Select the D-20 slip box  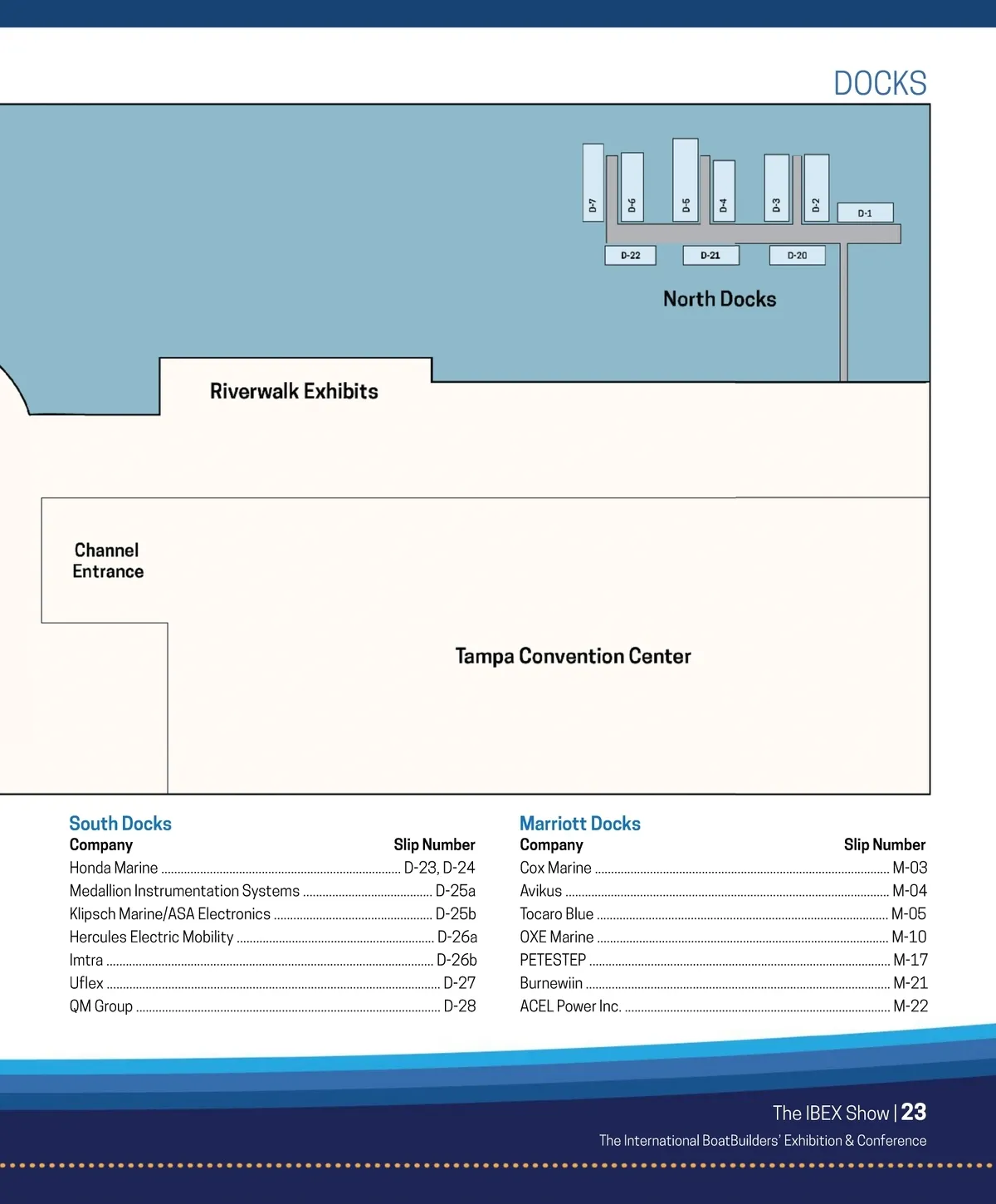(x=797, y=255)
